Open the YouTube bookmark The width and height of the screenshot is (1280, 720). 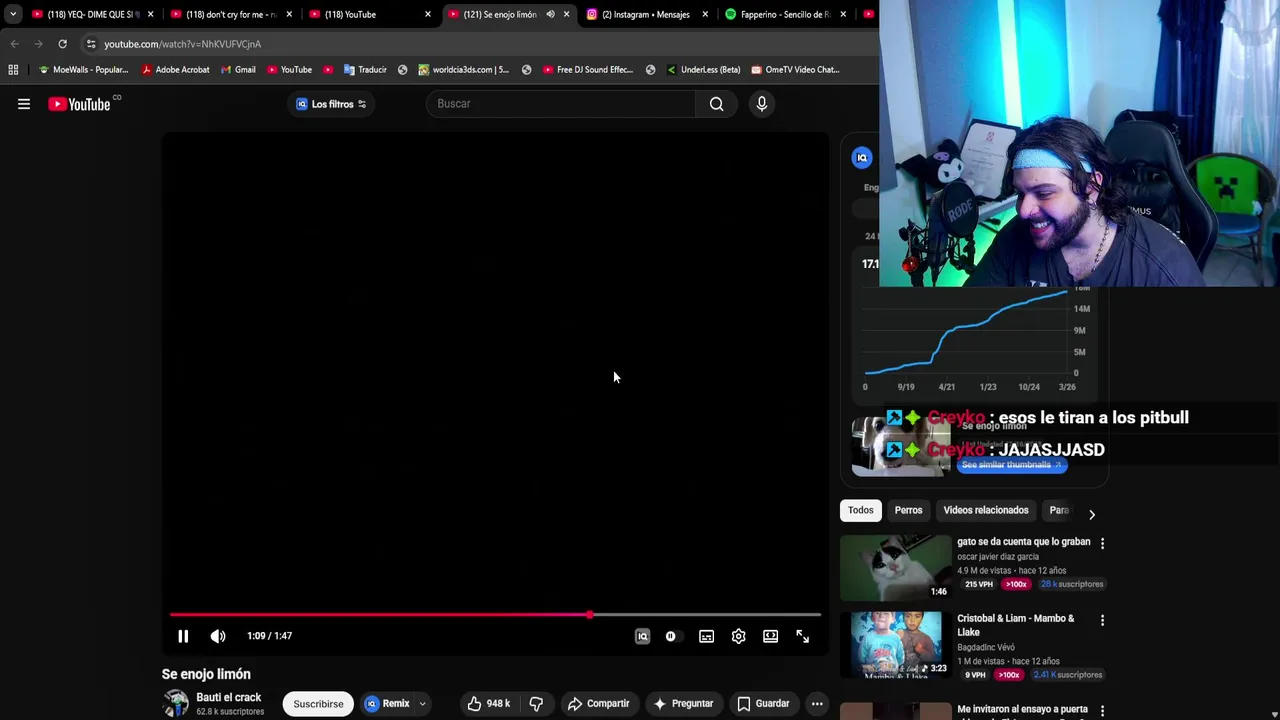[289, 70]
